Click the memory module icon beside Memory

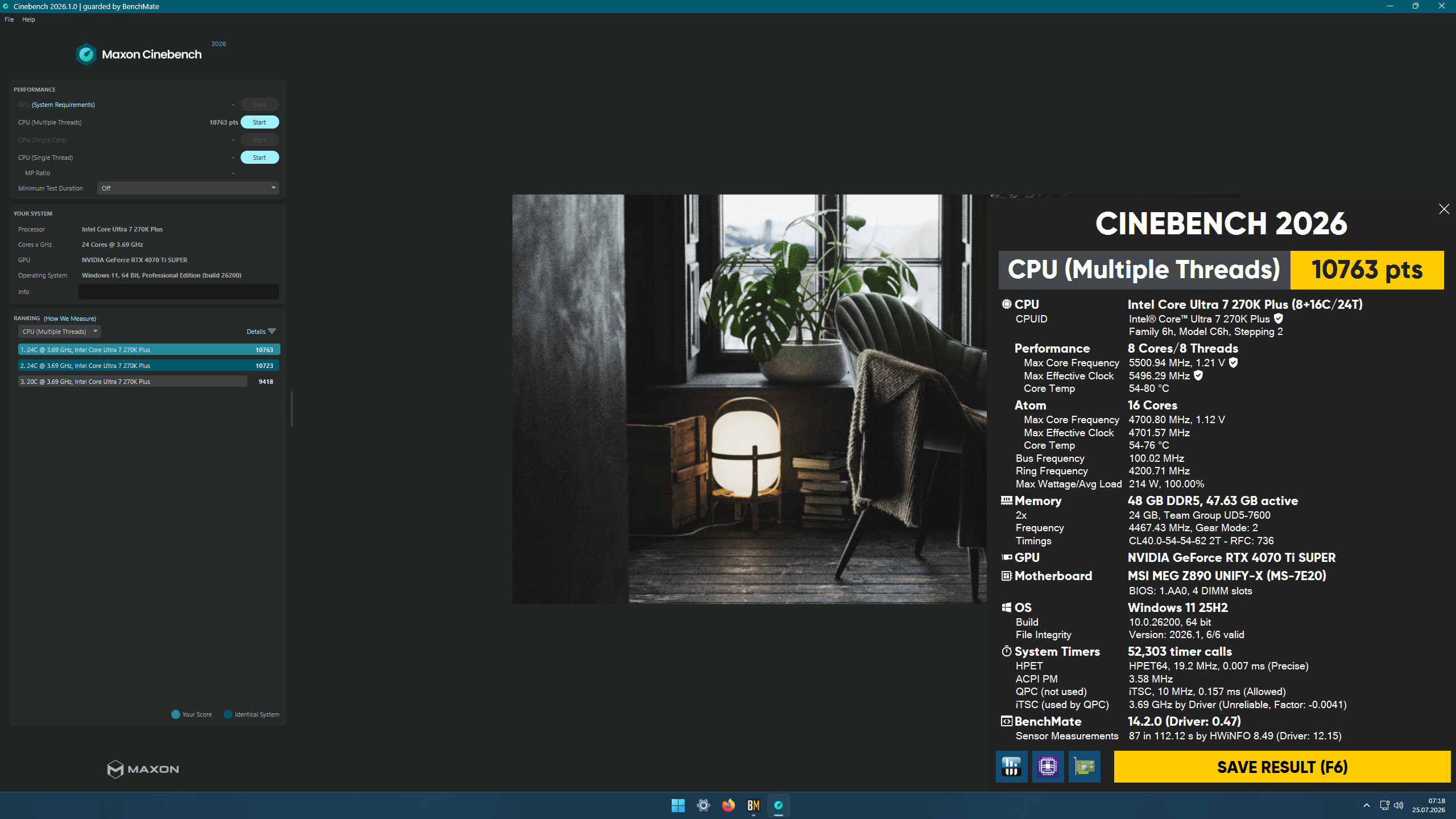[x=1007, y=500]
